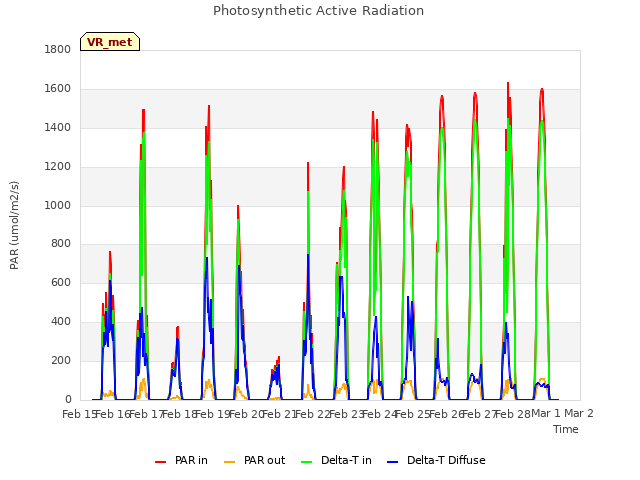The image size is (640, 480).
Task: Click the red PAR in legend swatch
Action: coord(160,461)
